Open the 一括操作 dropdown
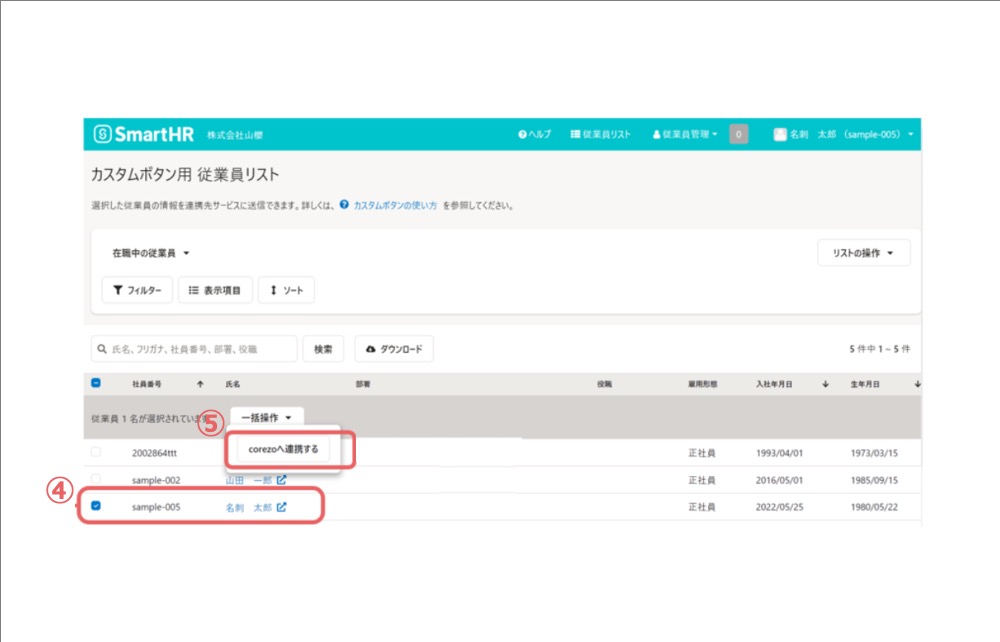Screen dimensions: 1000x642 point(267,418)
